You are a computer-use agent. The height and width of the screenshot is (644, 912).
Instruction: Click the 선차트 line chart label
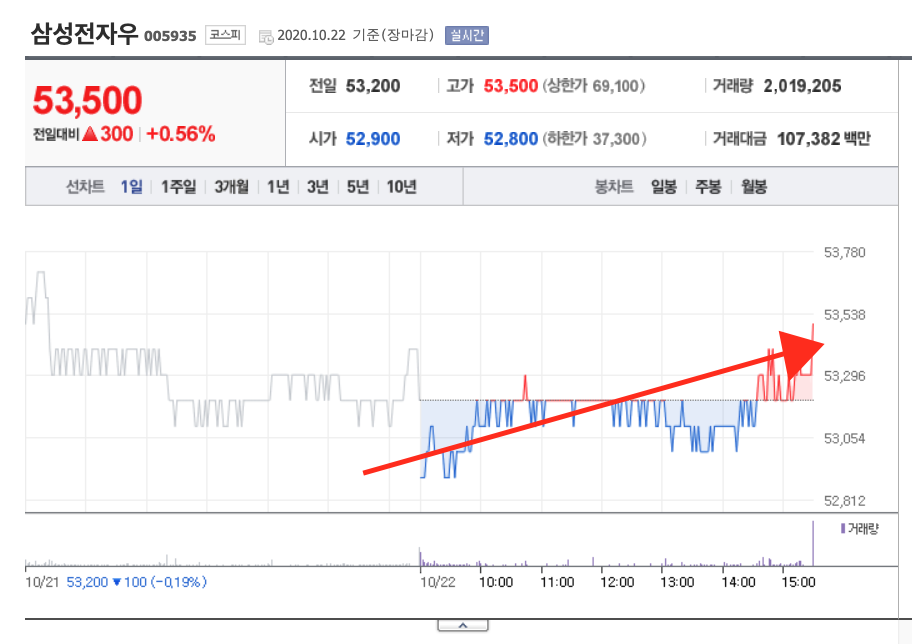pyautogui.click(x=85, y=187)
